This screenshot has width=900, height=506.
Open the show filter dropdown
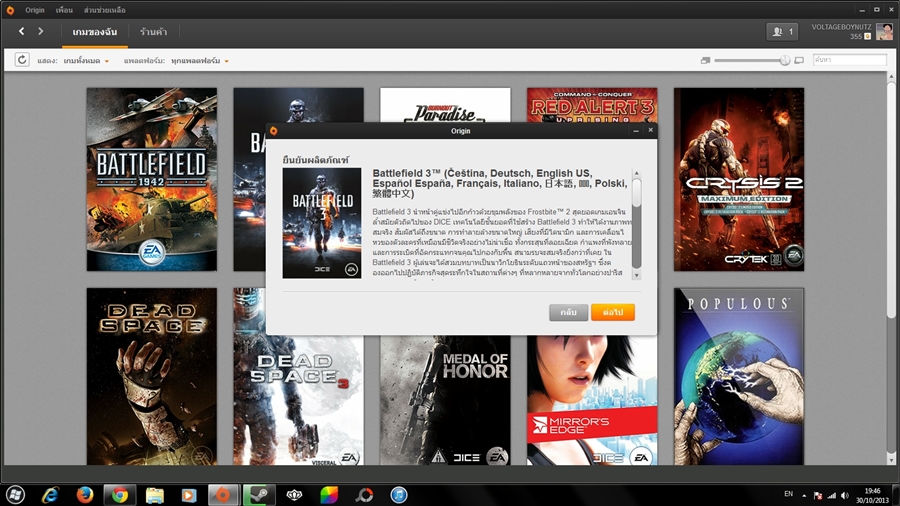(x=86, y=61)
